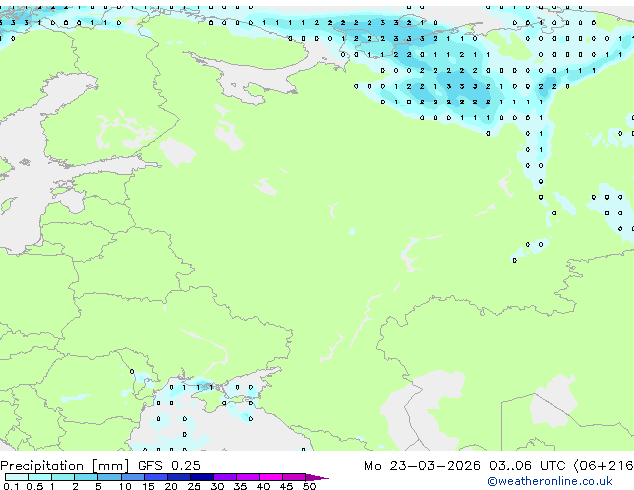This screenshot has width=634, height=490.
Task: Click the weatheronline.co.uk copyright link
Action: point(550,481)
